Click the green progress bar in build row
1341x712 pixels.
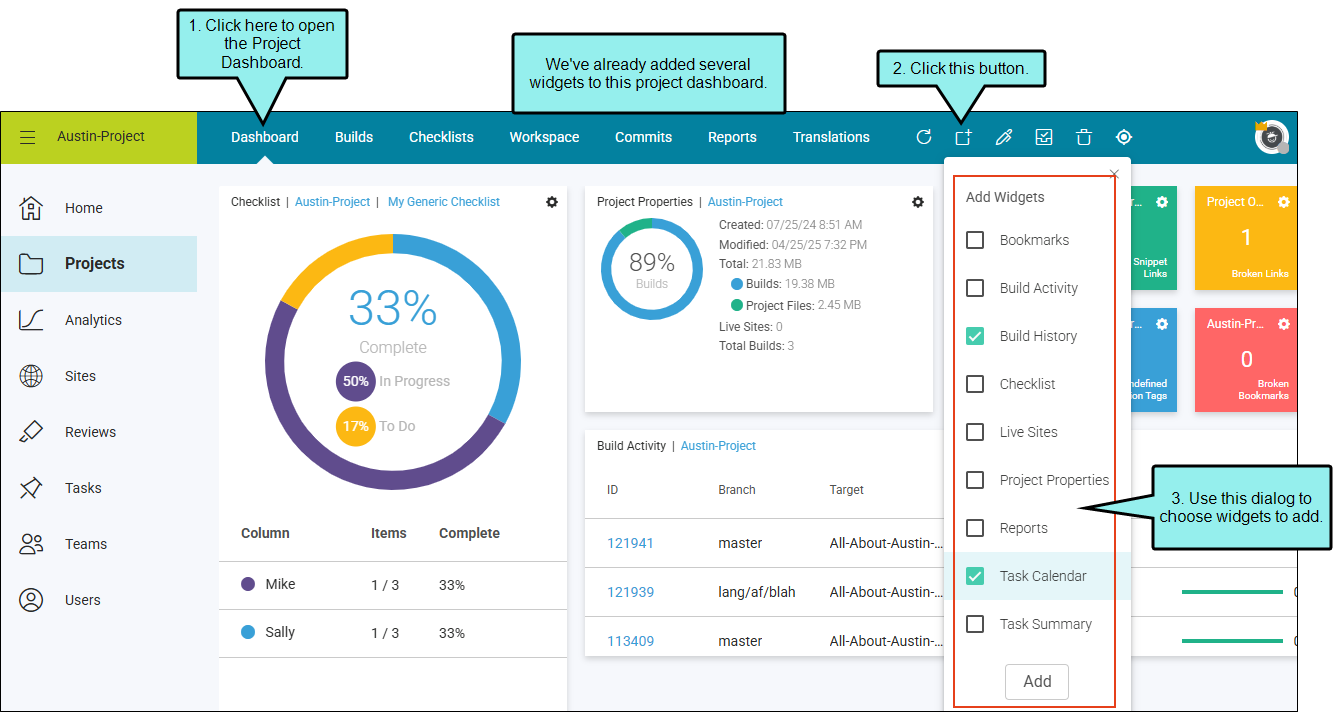click(1232, 592)
